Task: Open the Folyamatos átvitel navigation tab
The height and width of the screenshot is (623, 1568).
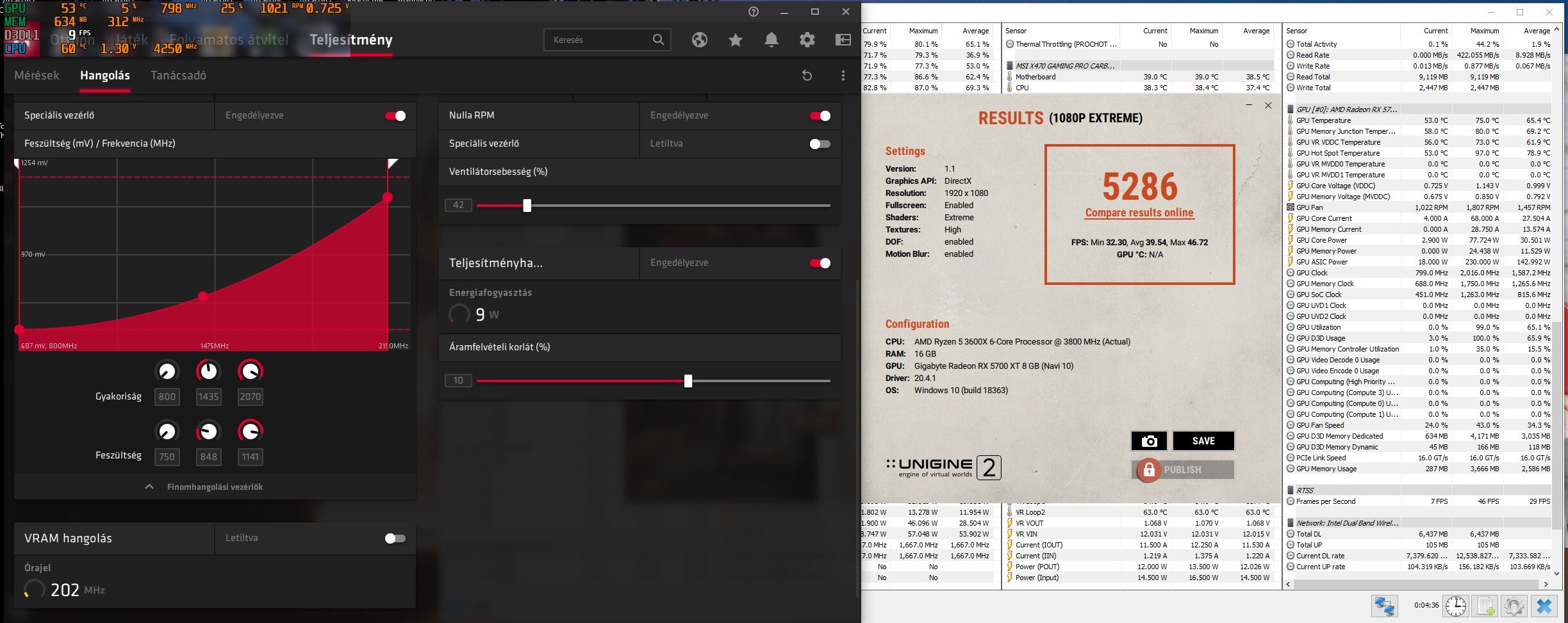Action: click(x=229, y=40)
